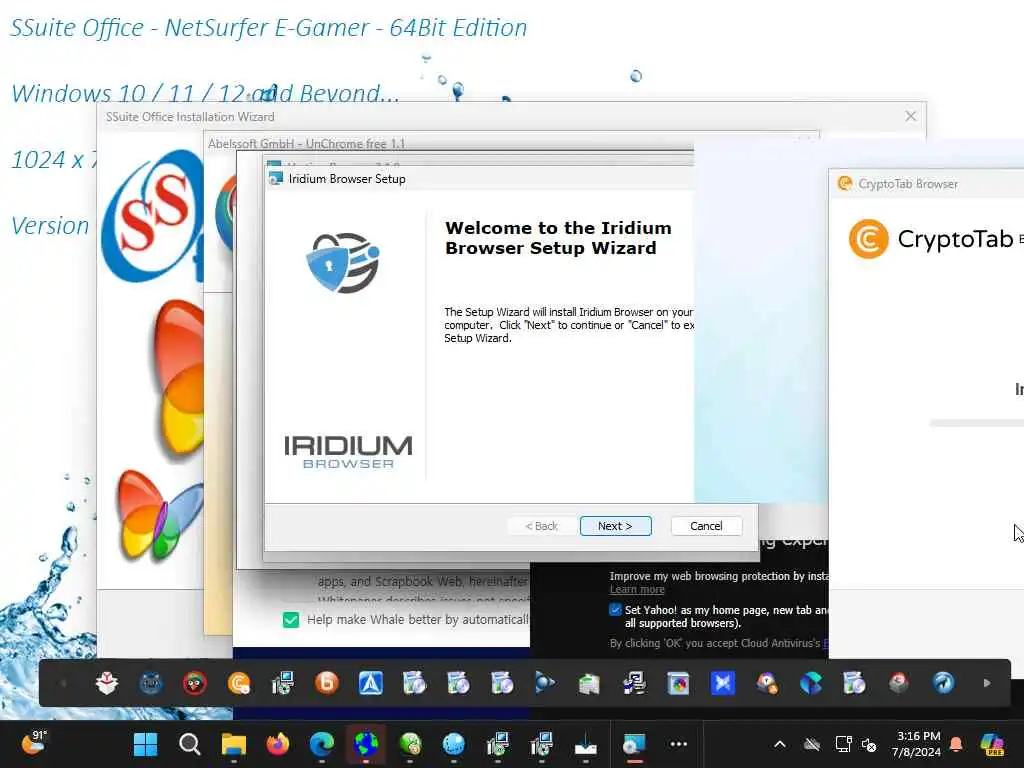Image resolution: width=1024 pixels, height=768 pixels.
Task: Cancel the Iridium Browser Setup wizard
Action: [706, 526]
